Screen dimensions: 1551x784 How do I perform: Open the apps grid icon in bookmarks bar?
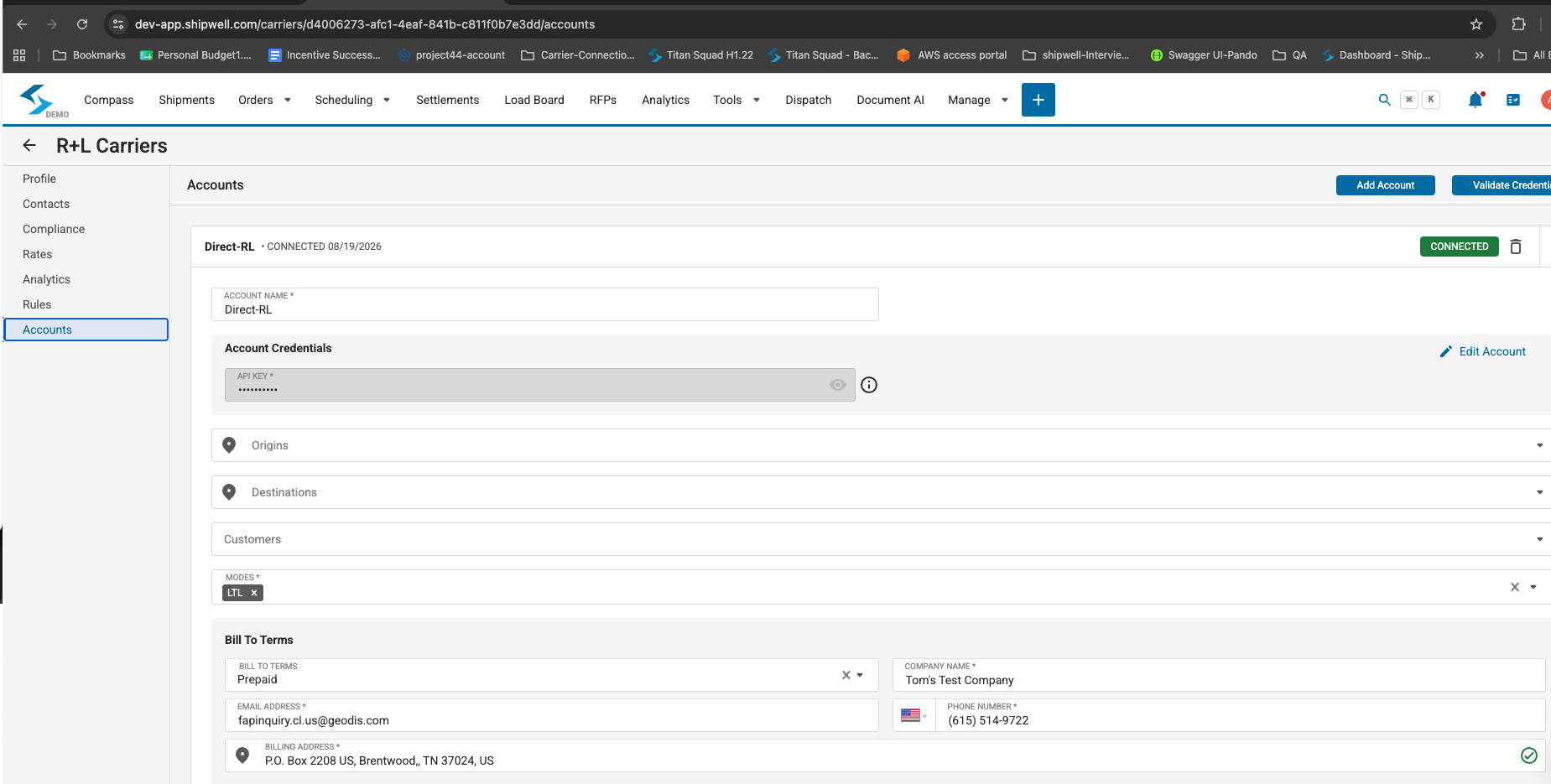pos(19,55)
